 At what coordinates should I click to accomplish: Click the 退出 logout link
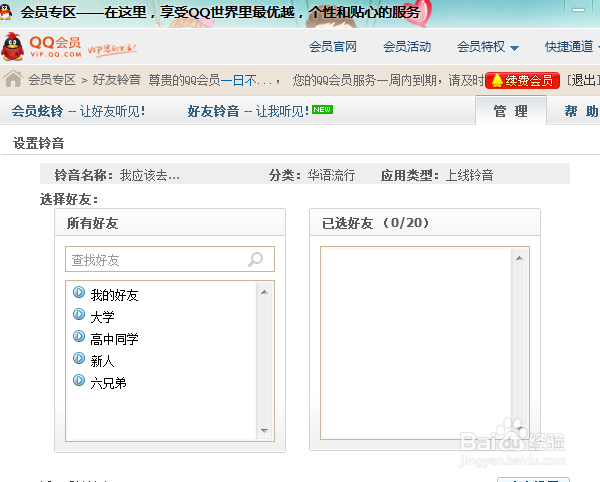pos(583,80)
